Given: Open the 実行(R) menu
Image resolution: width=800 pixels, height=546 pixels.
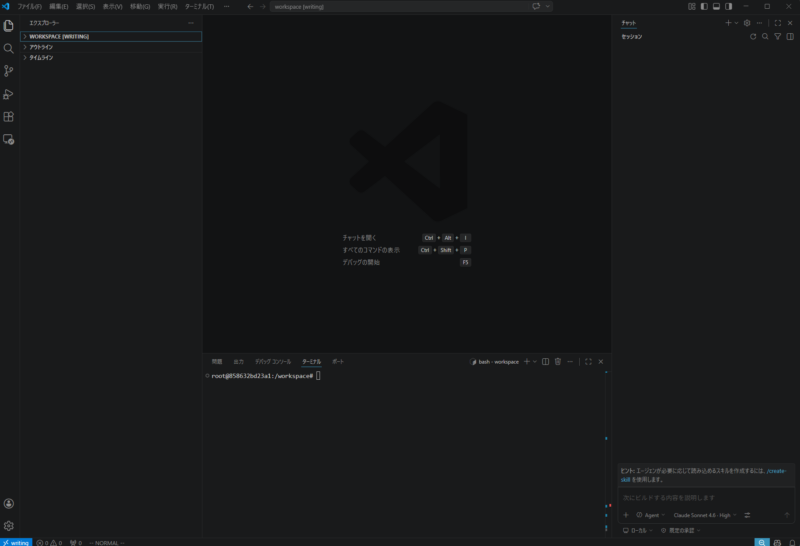Looking at the screenshot, I should [x=167, y=7].
